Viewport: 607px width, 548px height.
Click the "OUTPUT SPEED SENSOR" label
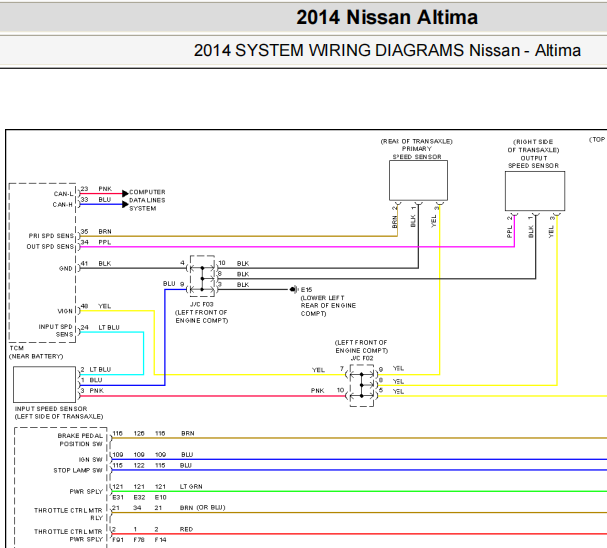click(533, 162)
